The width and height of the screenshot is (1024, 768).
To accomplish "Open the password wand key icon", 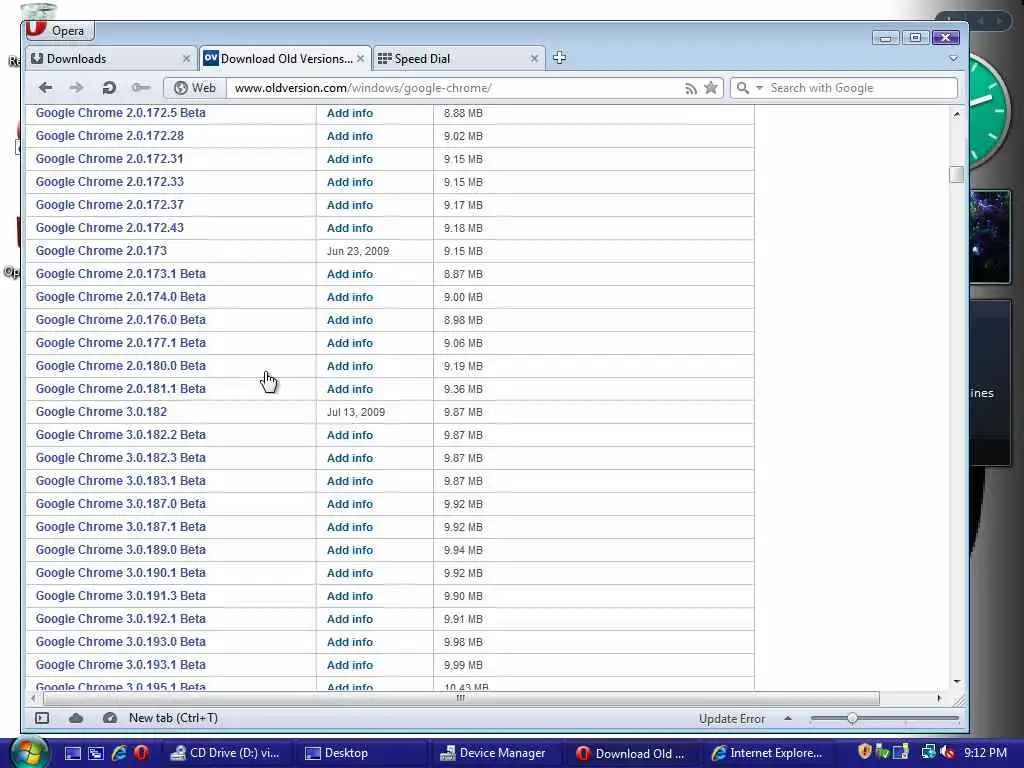I will click(140, 88).
